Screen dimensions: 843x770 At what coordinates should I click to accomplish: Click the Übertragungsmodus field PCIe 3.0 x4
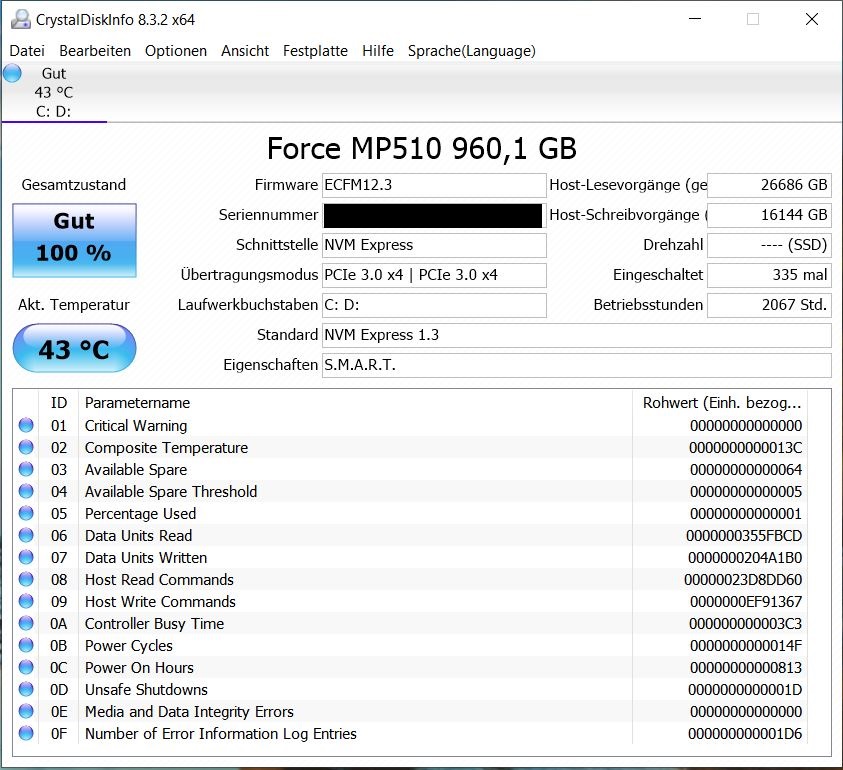pyautogui.click(x=434, y=275)
